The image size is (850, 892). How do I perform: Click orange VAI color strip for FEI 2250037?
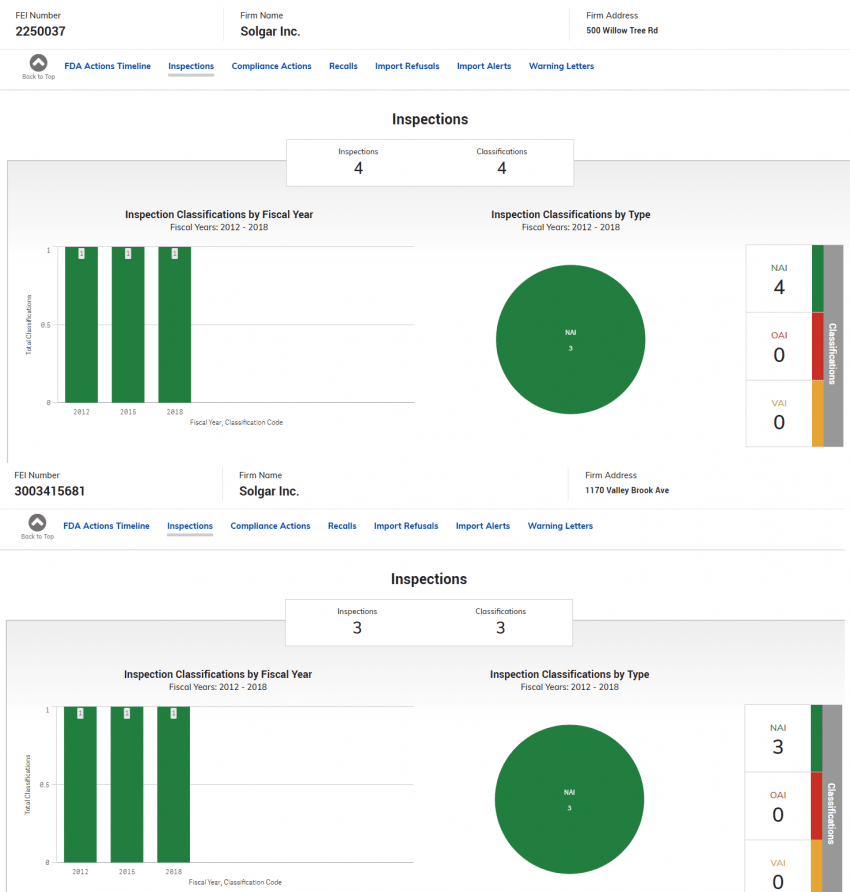click(818, 414)
